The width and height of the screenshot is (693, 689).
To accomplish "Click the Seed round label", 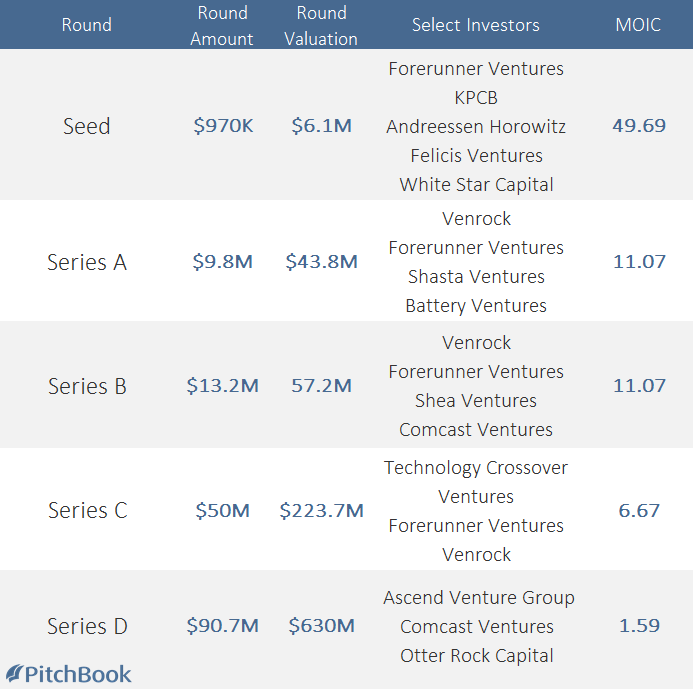I will 87,126.
